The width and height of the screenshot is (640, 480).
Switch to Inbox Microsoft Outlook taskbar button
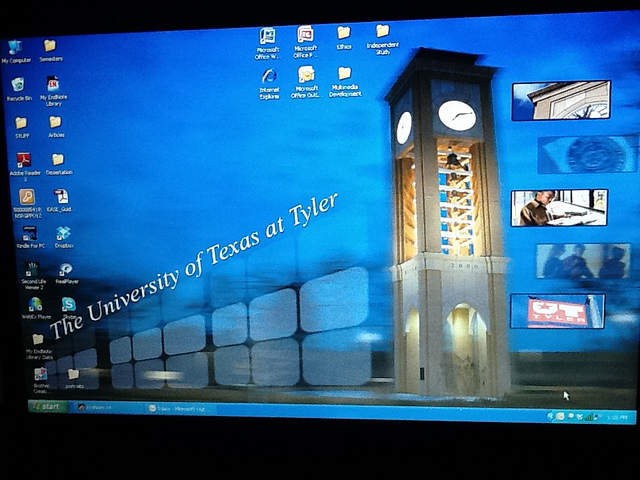pyautogui.click(x=182, y=409)
